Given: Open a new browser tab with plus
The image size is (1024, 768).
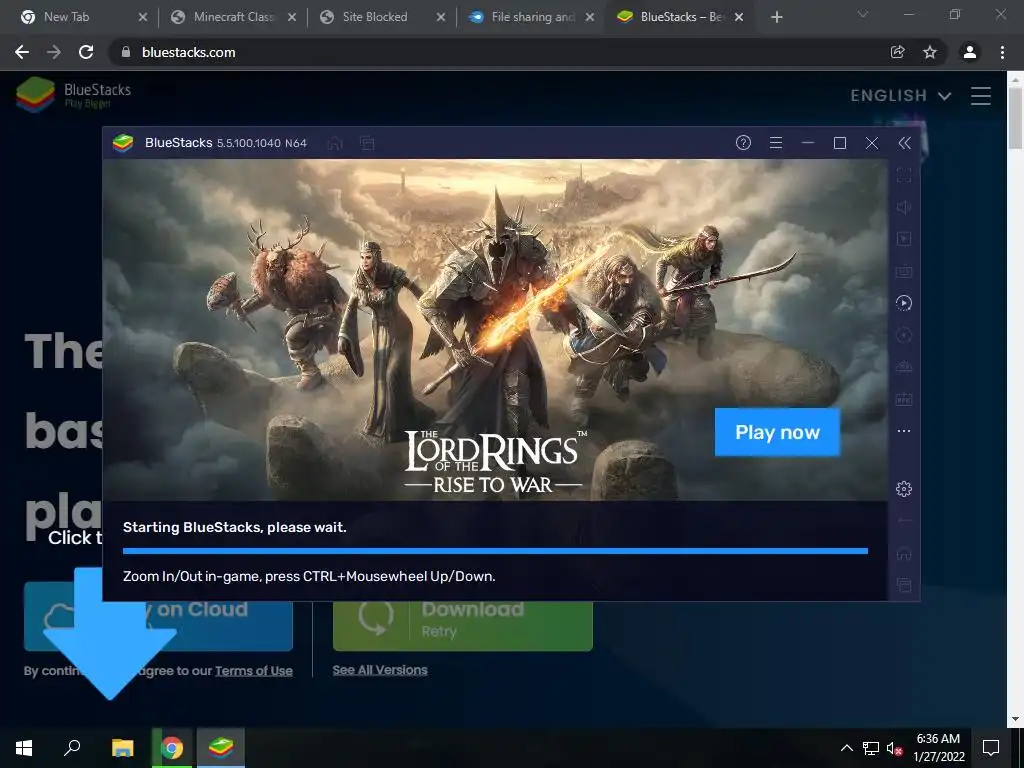Looking at the screenshot, I should tap(776, 18).
